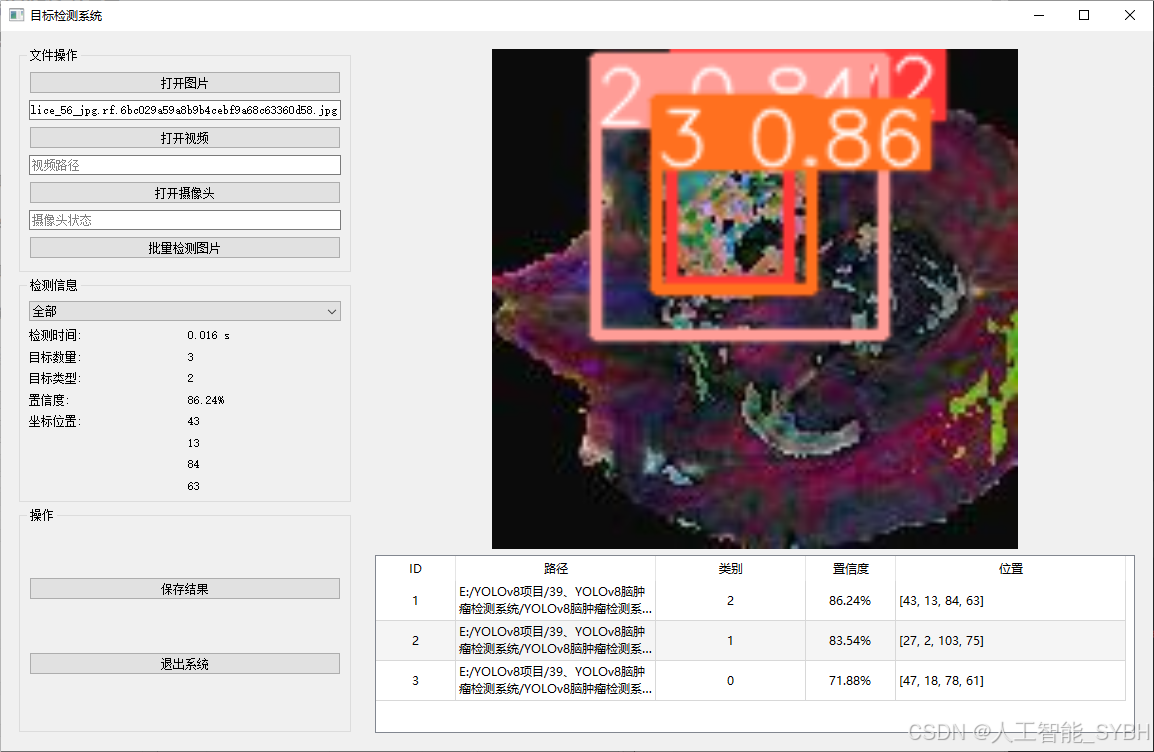1154x752 pixels.
Task: Click the 打开图片 button
Action: click(185, 82)
